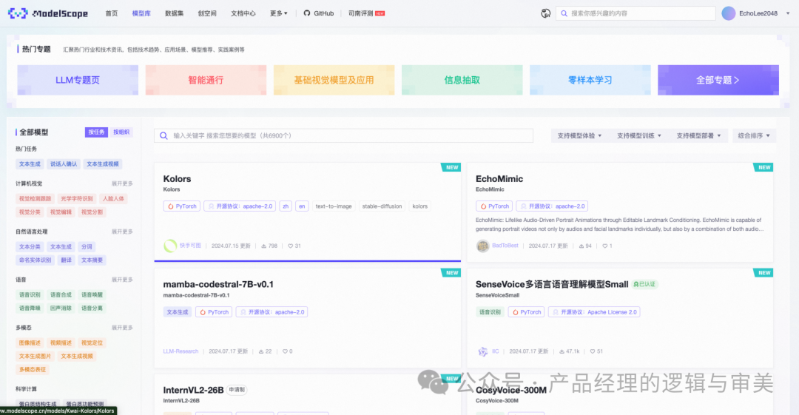Expand more under 多模态 section

click(122, 328)
